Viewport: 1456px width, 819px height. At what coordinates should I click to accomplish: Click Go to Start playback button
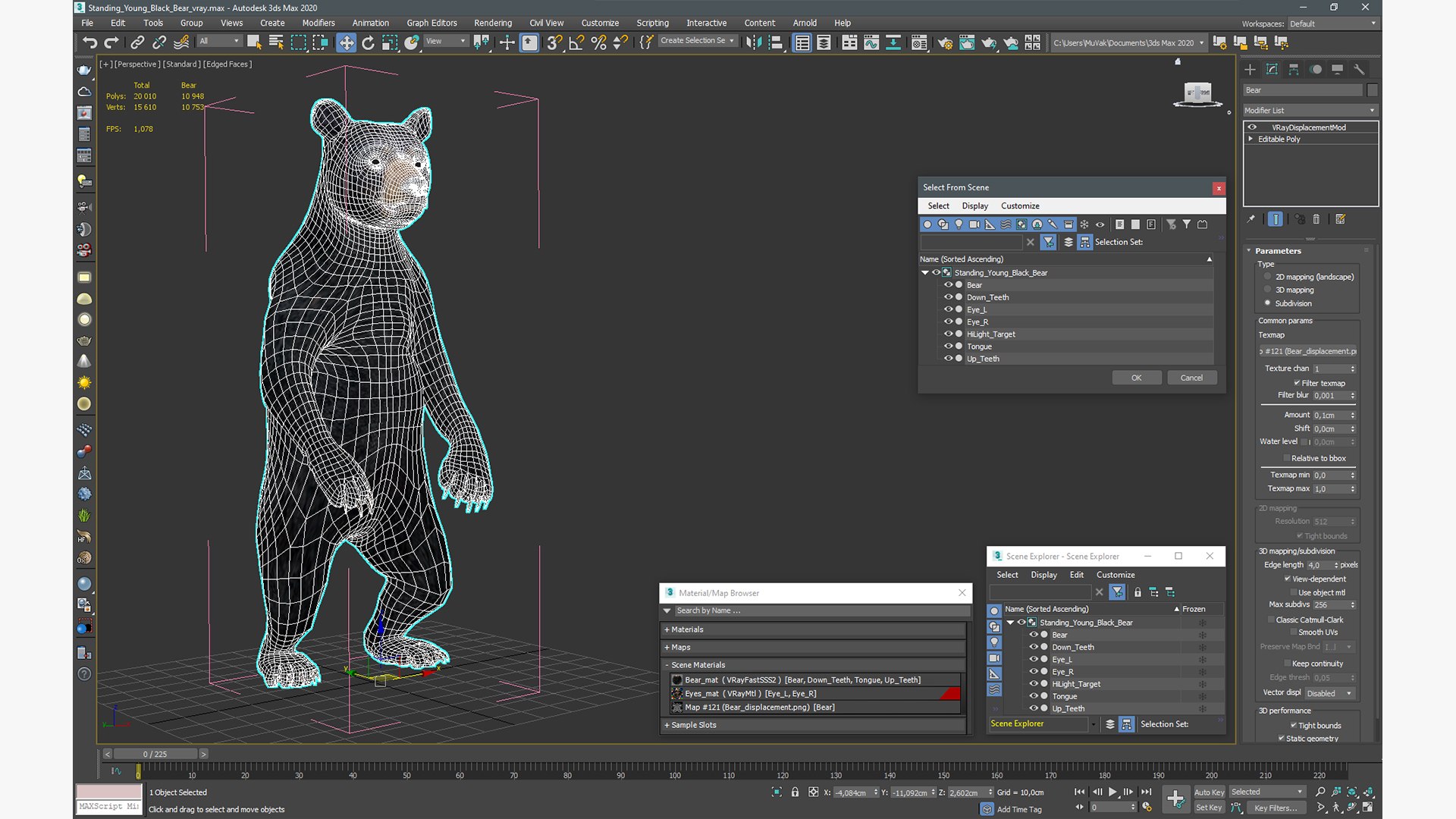pyautogui.click(x=1079, y=792)
